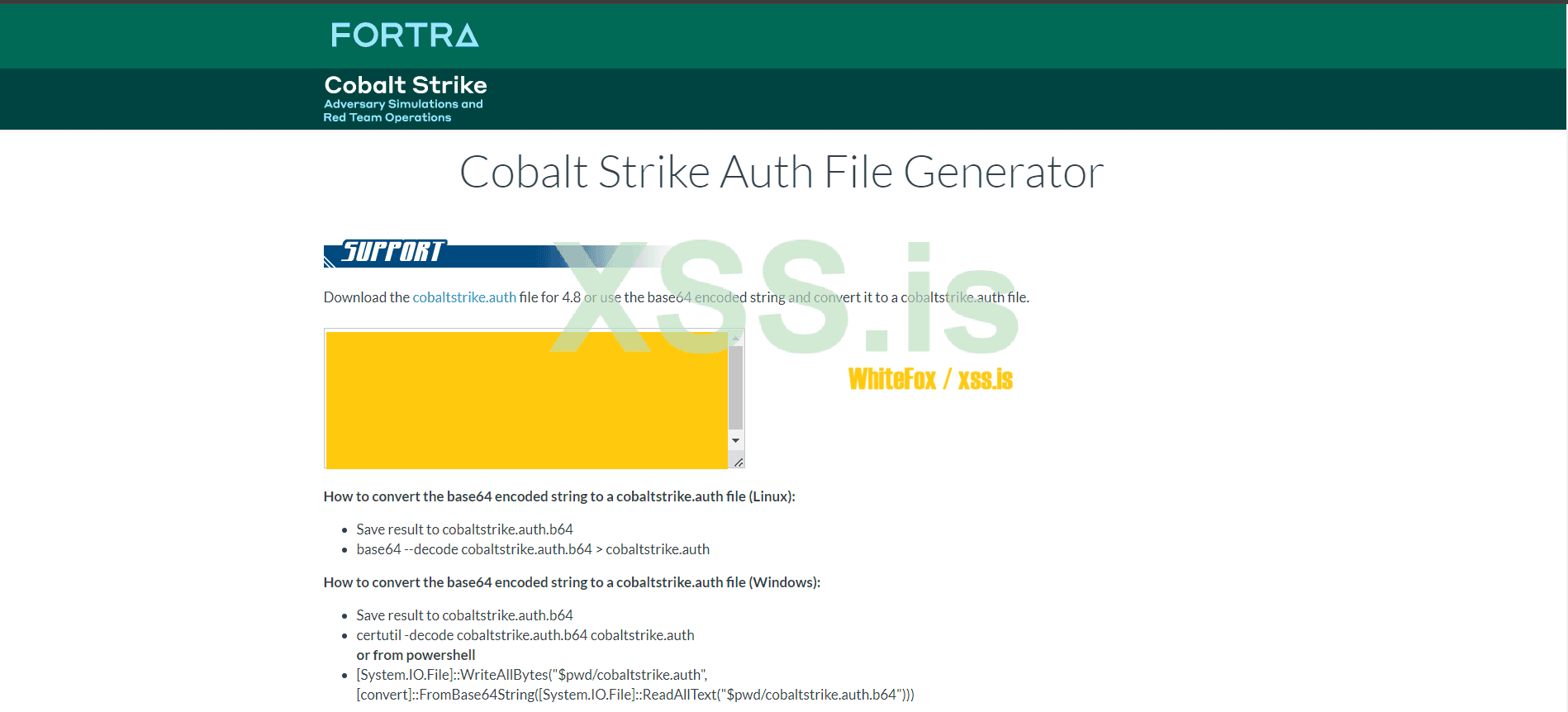Click the Cobalt Strike Auth File Generator heading
The image size is (1568, 712).
pyautogui.click(x=782, y=172)
